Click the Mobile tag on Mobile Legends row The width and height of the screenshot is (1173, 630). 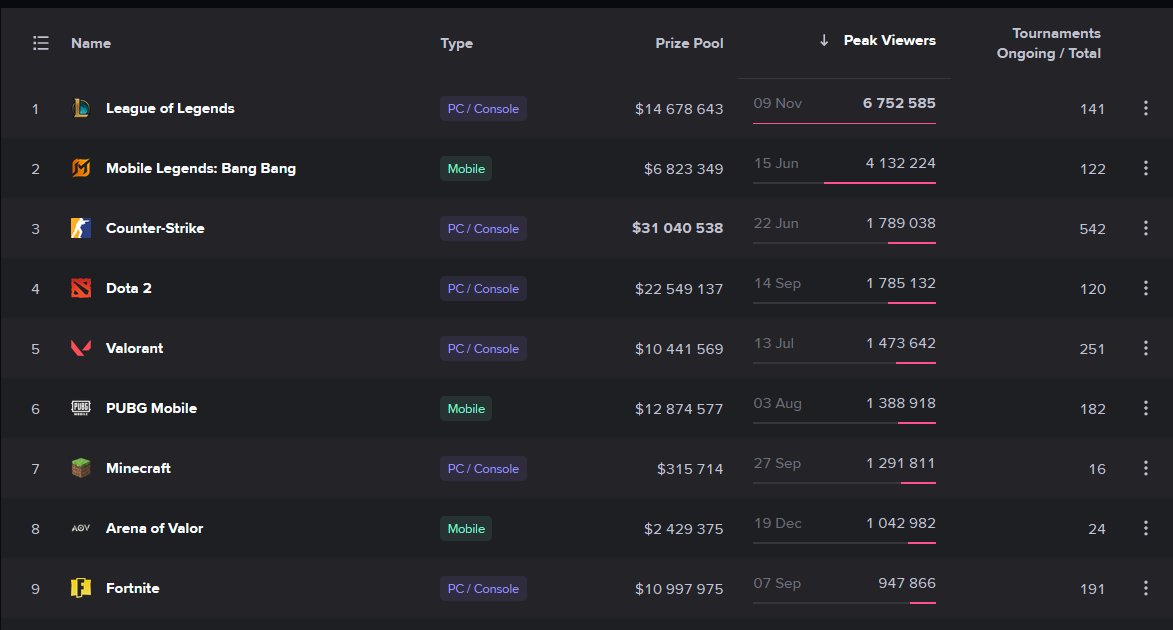[x=466, y=168]
